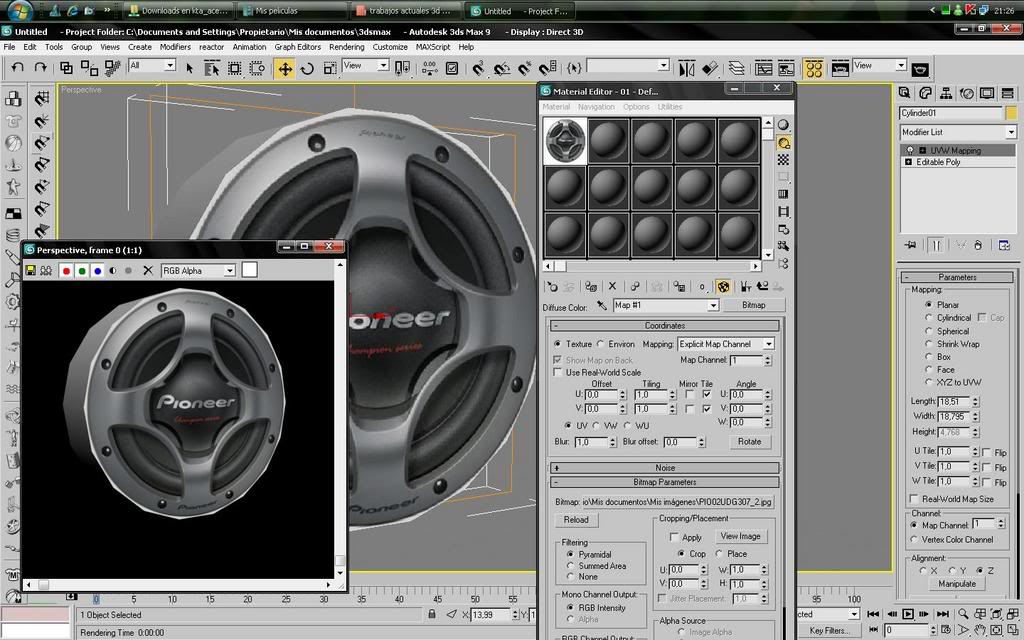Enable blue channel in render window
Screen dimensions: 1024x640
tap(97, 270)
